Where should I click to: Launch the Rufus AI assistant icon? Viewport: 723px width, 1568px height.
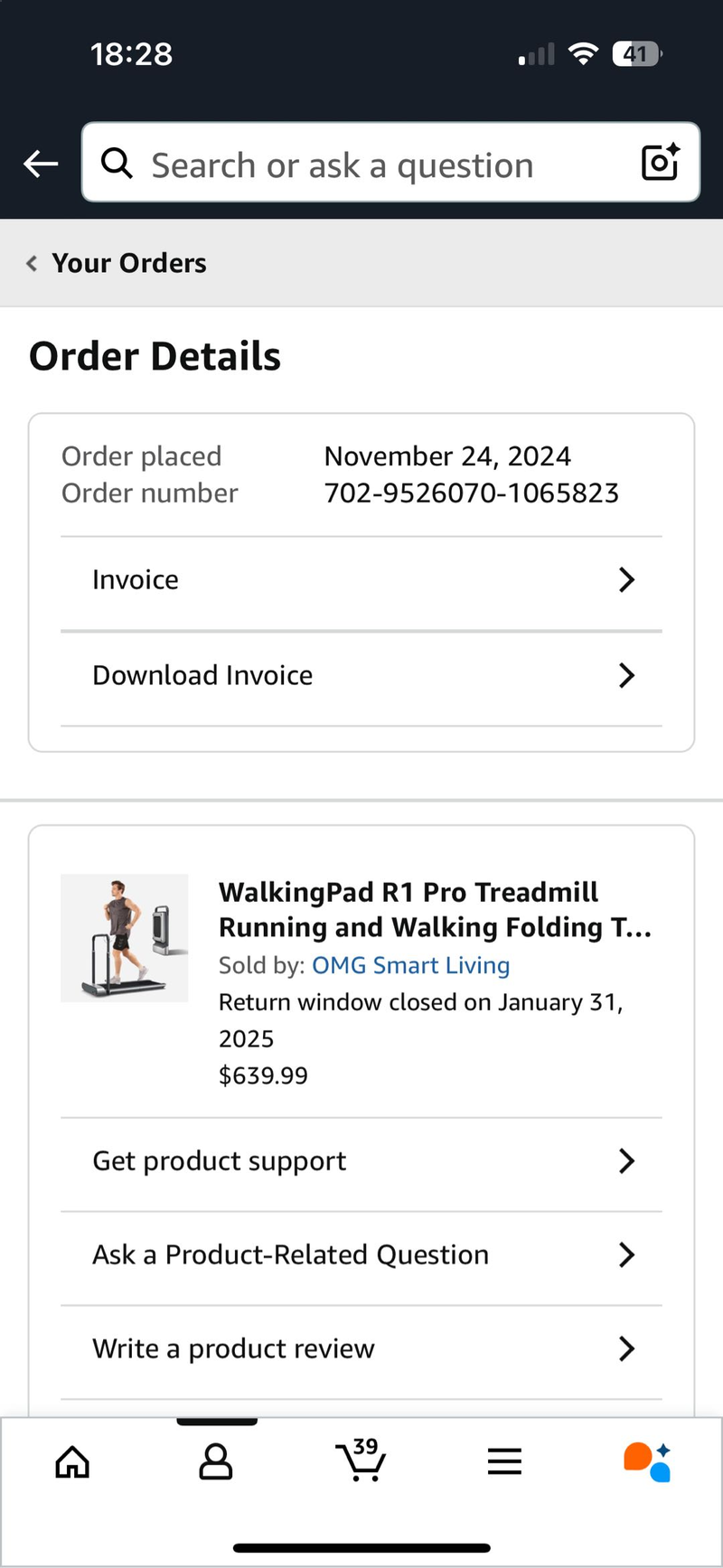coord(647,1460)
